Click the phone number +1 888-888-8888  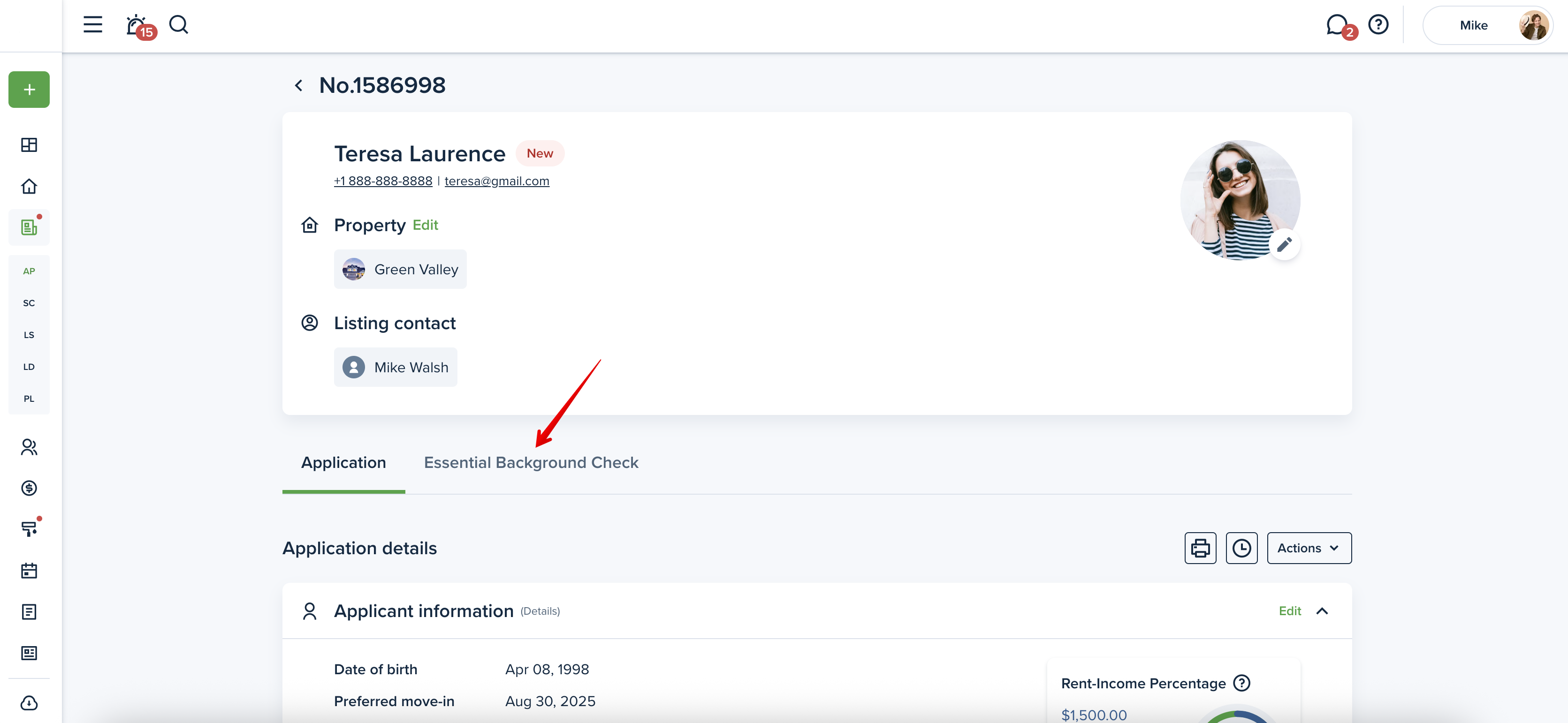[383, 181]
